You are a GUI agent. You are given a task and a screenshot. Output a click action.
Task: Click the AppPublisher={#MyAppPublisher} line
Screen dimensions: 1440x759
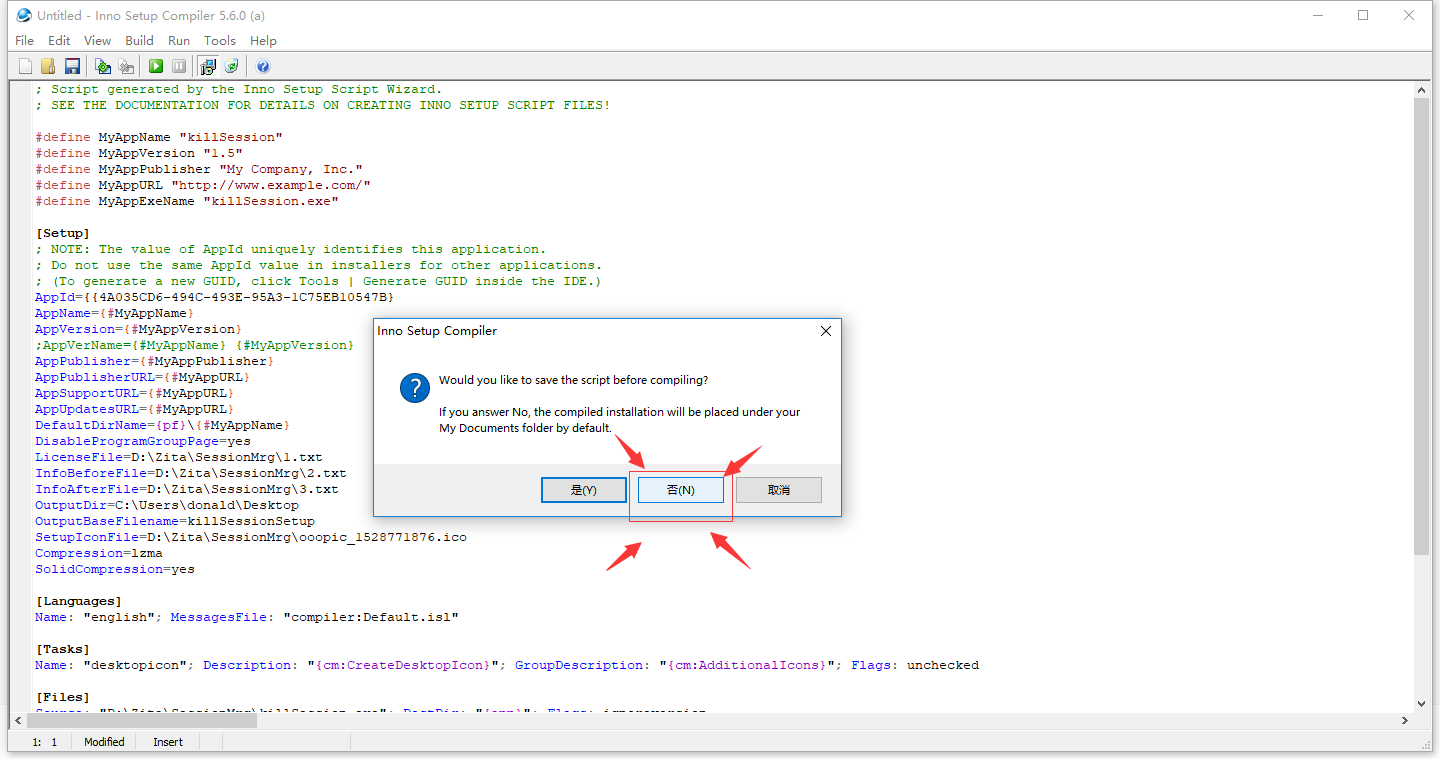[x=155, y=361]
